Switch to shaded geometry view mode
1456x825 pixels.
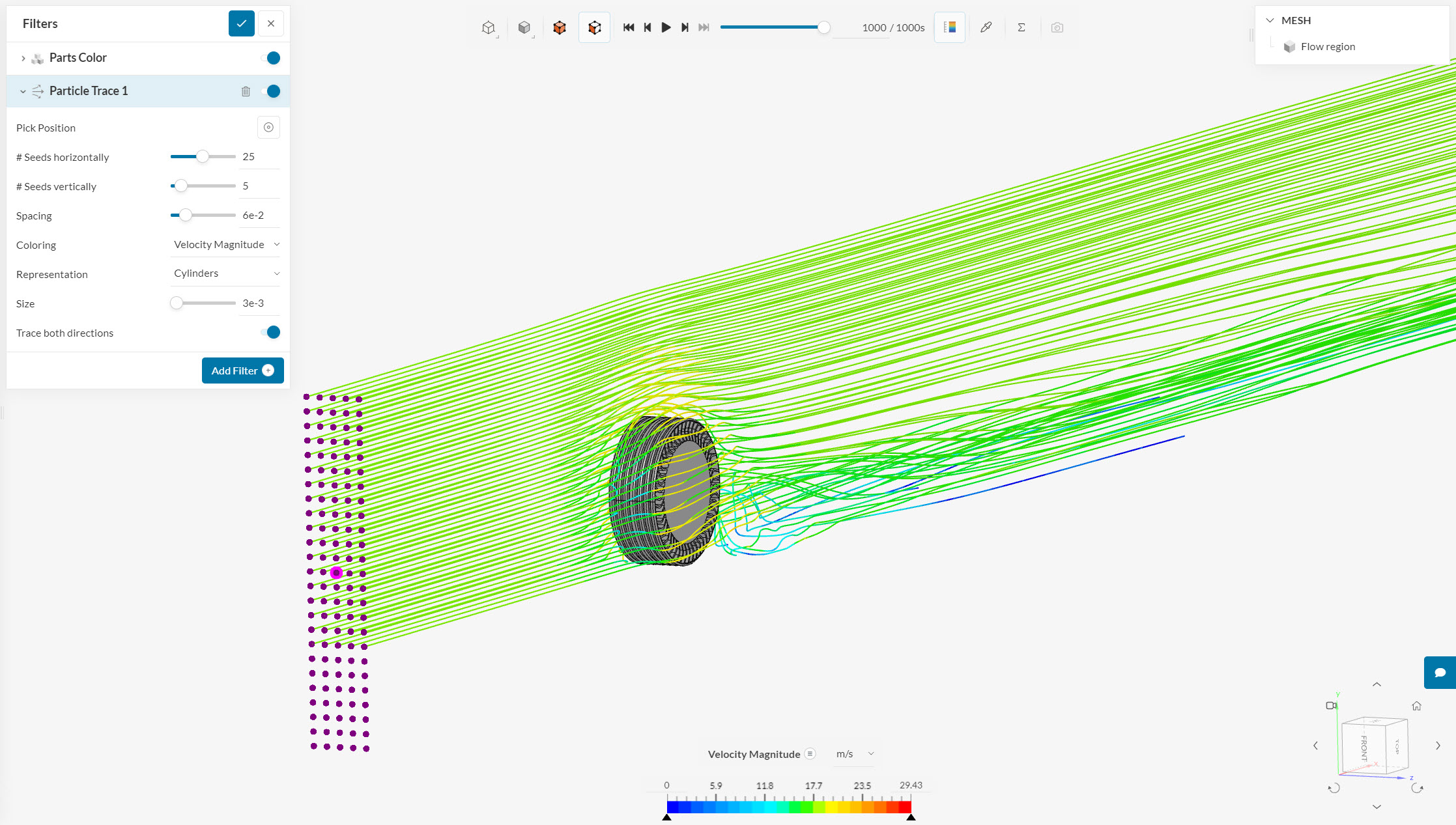coord(525,27)
